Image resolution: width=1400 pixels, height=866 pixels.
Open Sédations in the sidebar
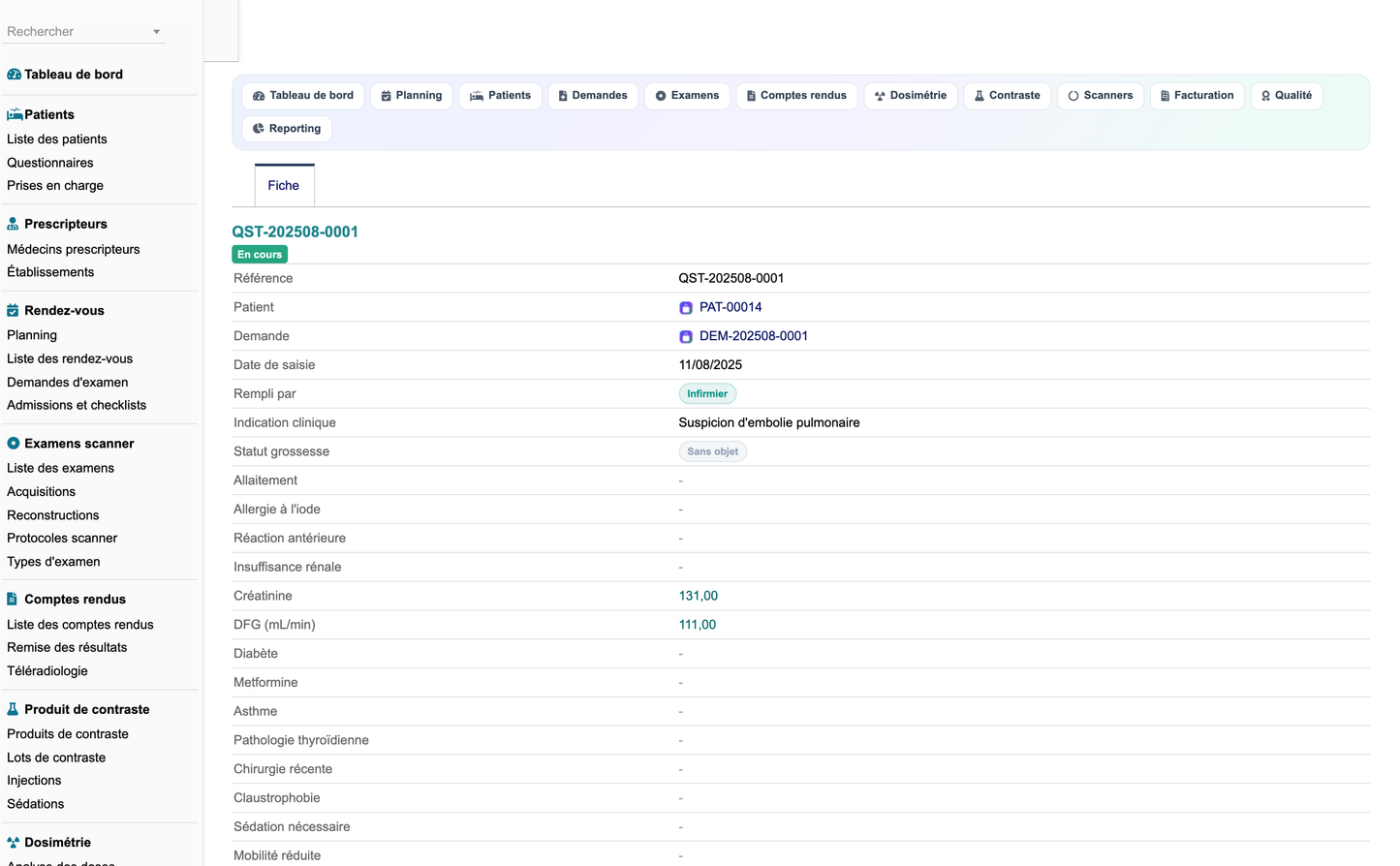pyautogui.click(x=36, y=804)
